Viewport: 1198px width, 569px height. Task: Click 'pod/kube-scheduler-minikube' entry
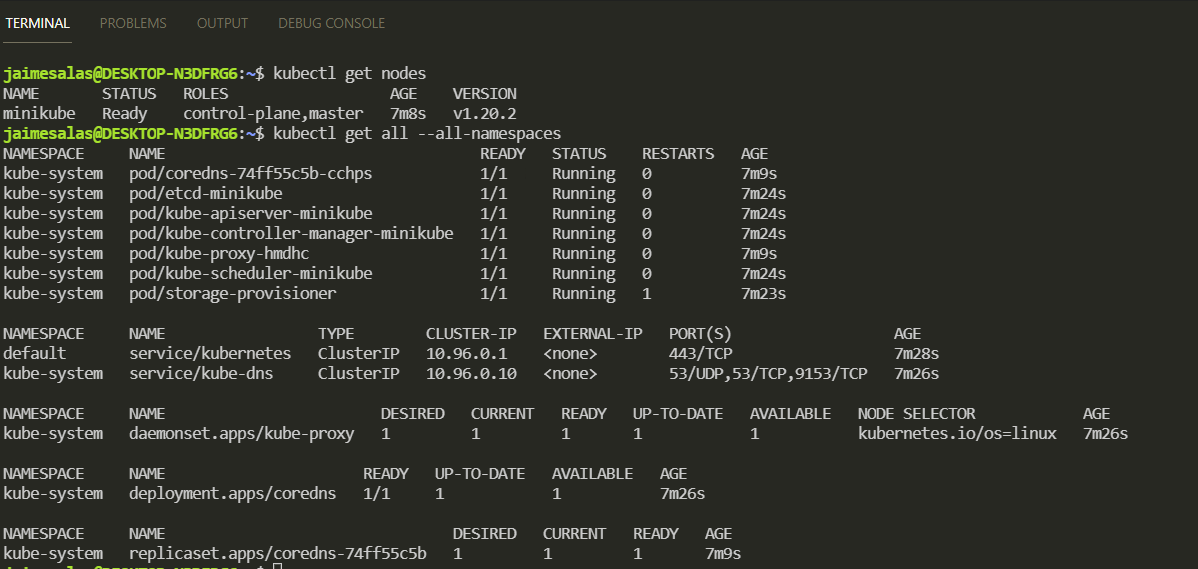point(251,273)
